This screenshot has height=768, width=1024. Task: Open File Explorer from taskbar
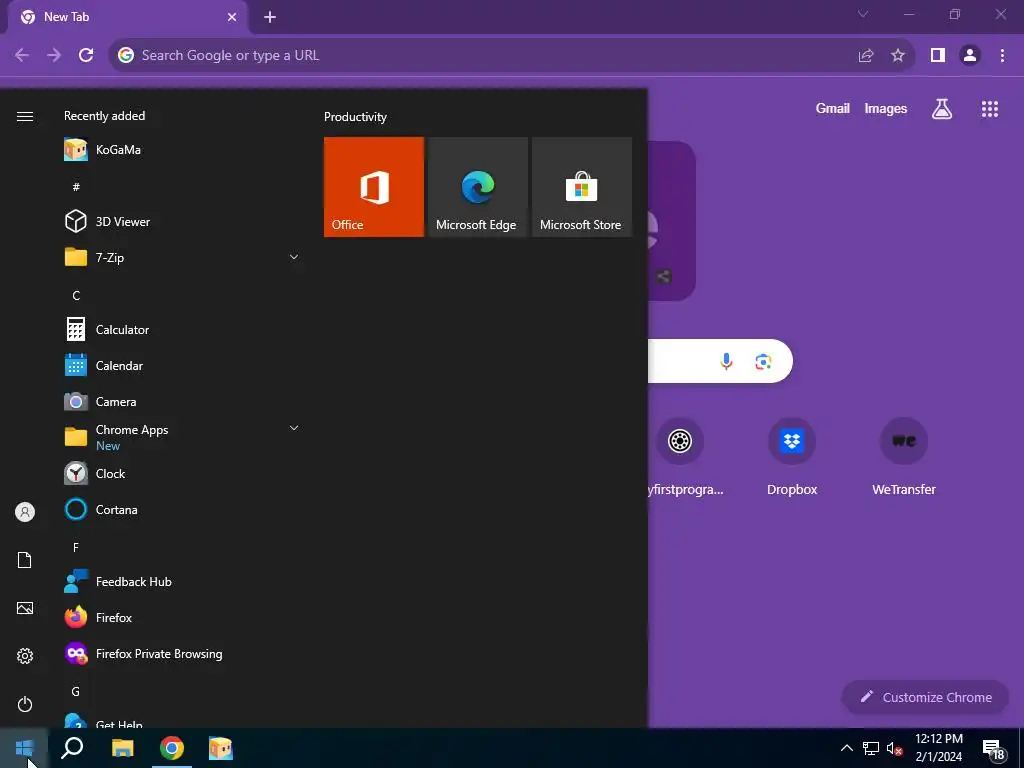[x=122, y=748]
